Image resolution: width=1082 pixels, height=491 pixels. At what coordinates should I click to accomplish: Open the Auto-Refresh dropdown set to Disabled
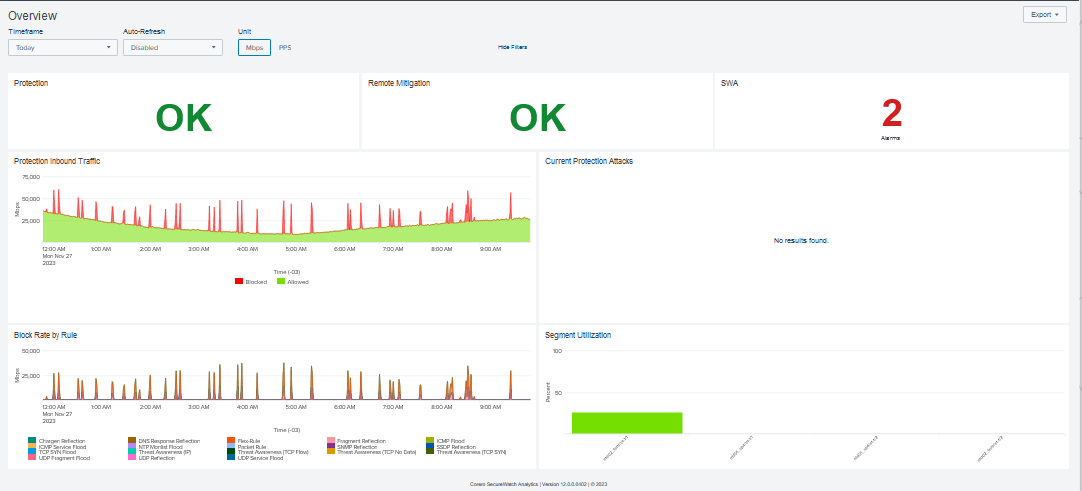point(172,47)
